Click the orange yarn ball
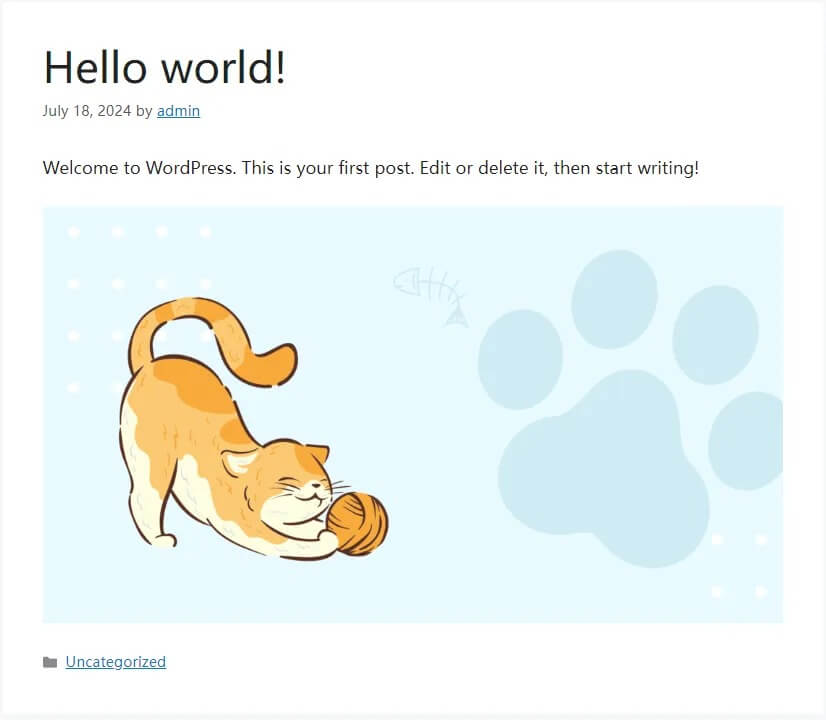 click(x=360, y=522)
